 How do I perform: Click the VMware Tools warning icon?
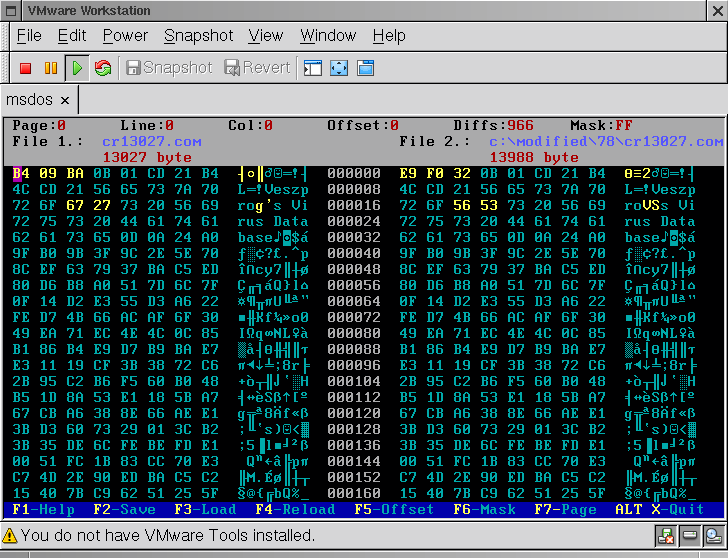[x=11, y=536]
